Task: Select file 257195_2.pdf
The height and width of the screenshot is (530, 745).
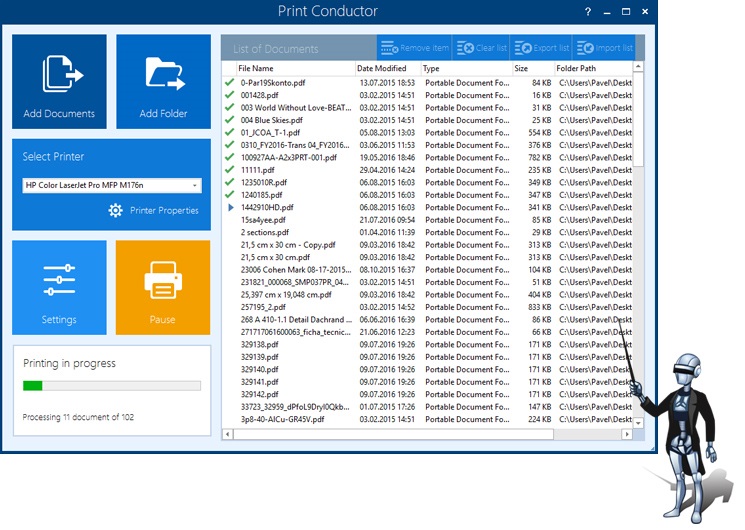Action: (x=263, y=307)
